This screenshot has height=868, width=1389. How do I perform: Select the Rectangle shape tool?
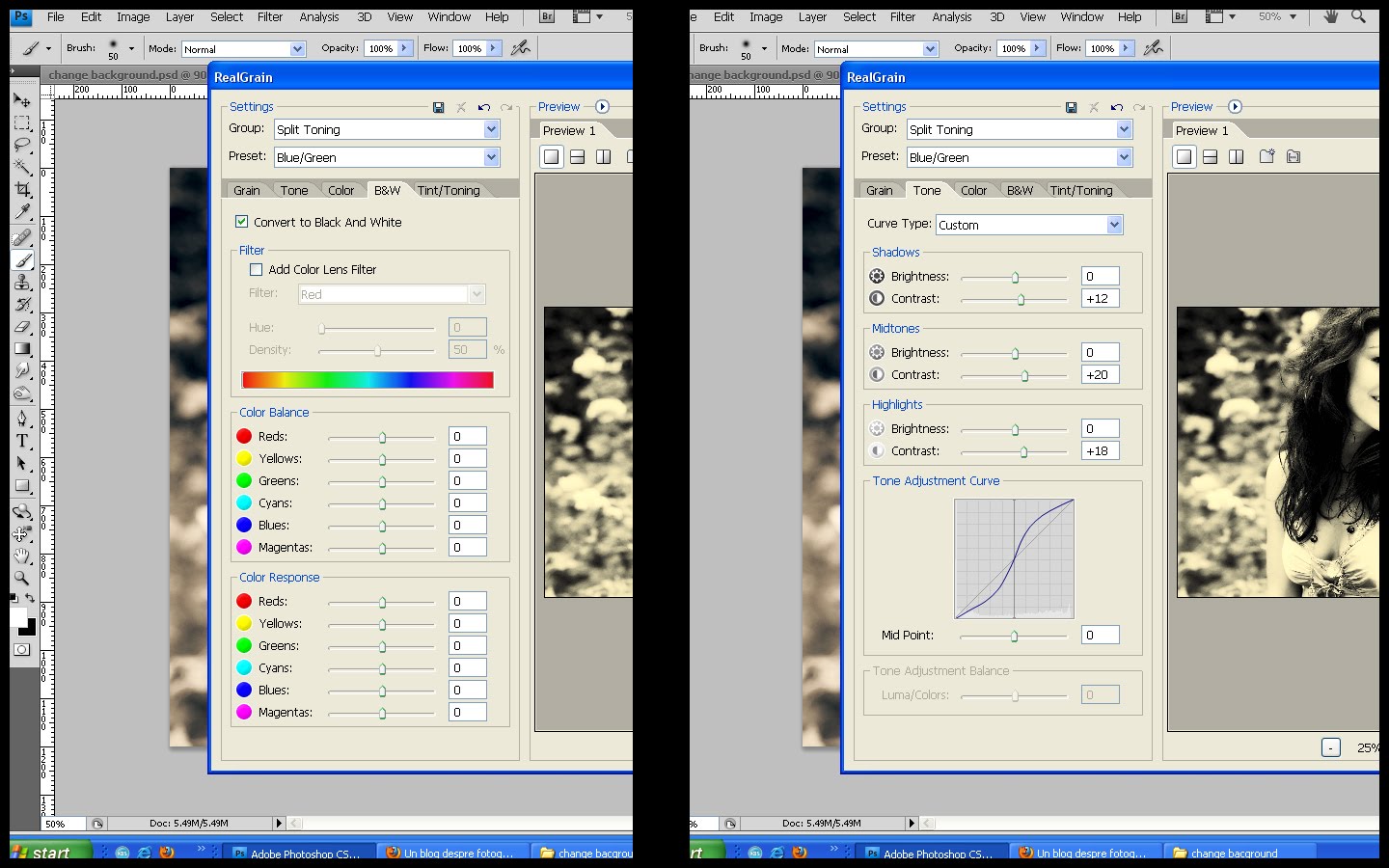(x=22, y=486)
